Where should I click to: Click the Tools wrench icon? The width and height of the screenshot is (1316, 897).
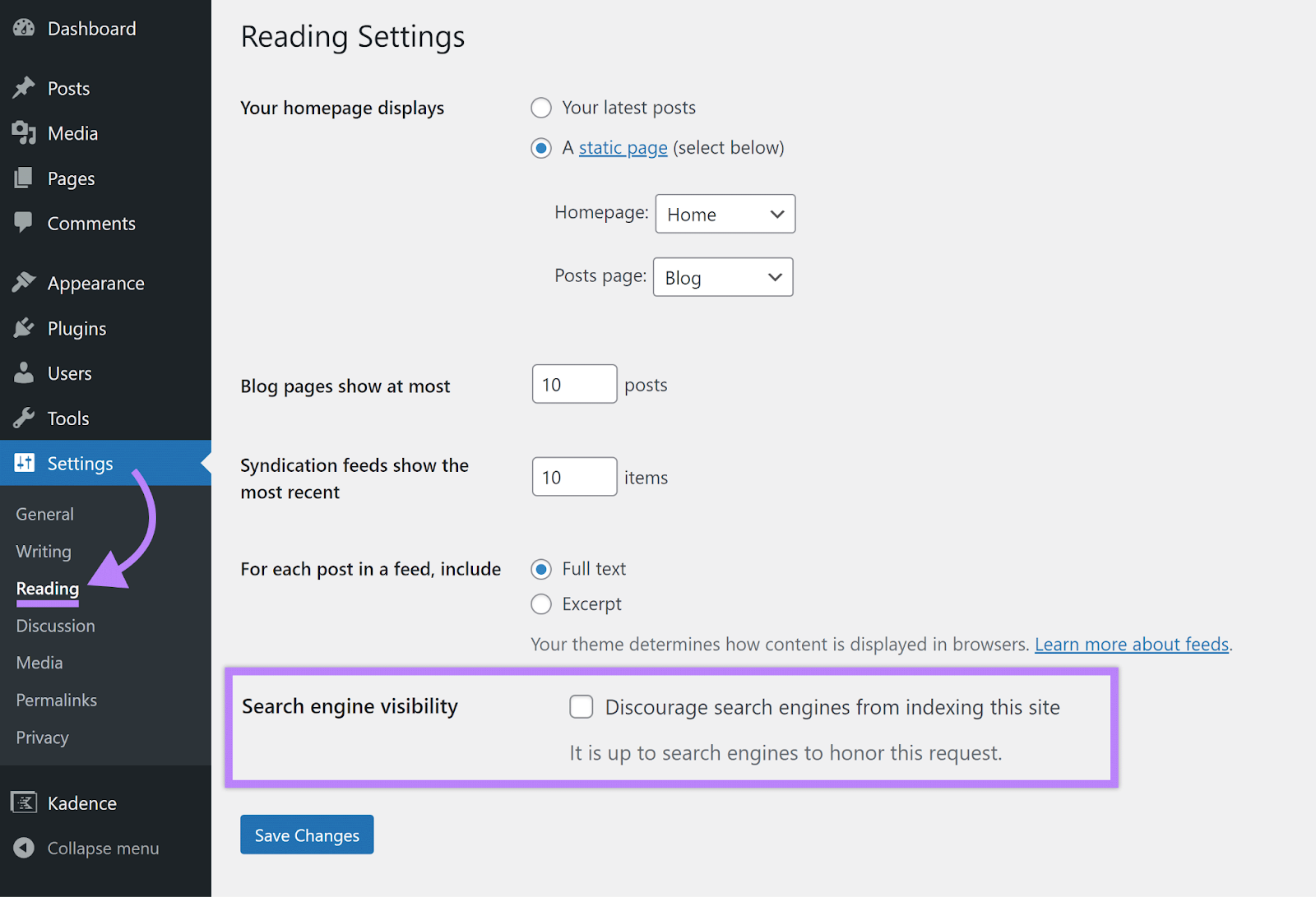(x=24, y=418)
